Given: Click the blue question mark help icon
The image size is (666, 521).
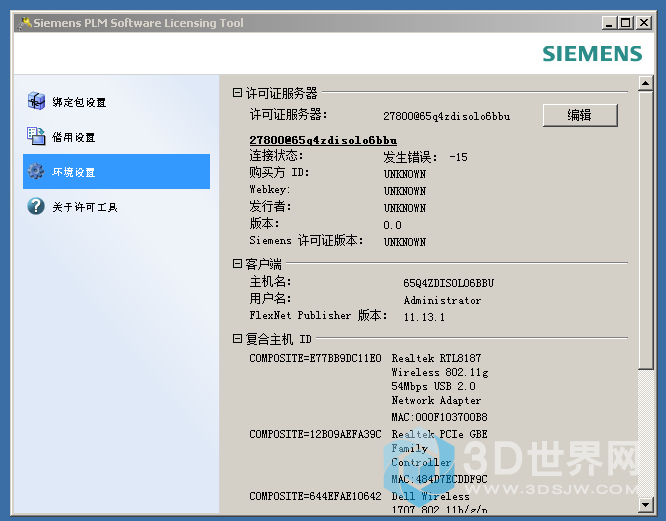Looking at the screenshot, I should [x=36, y=206].
